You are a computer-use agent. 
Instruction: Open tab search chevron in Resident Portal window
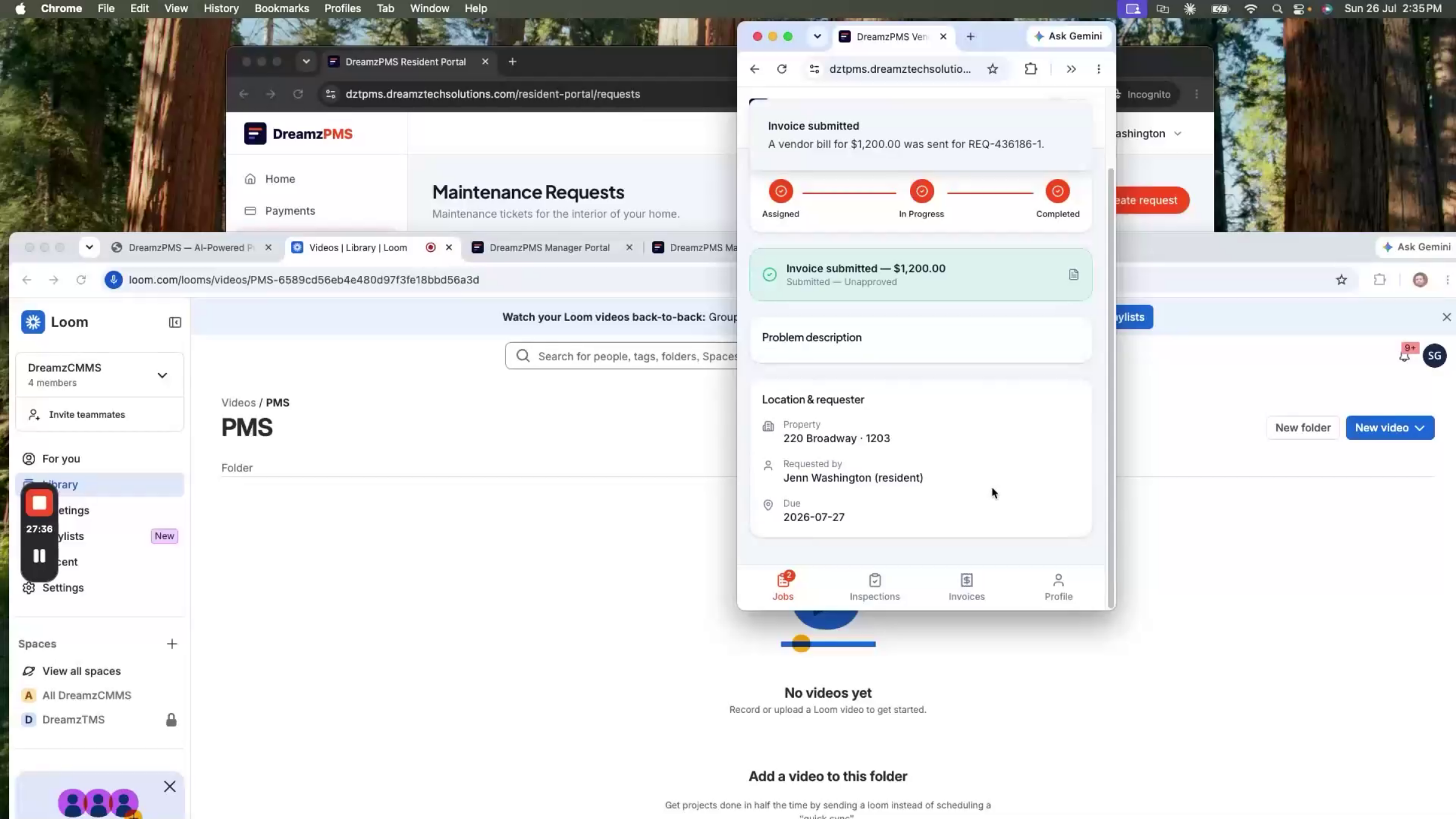(x=306, y=62)
